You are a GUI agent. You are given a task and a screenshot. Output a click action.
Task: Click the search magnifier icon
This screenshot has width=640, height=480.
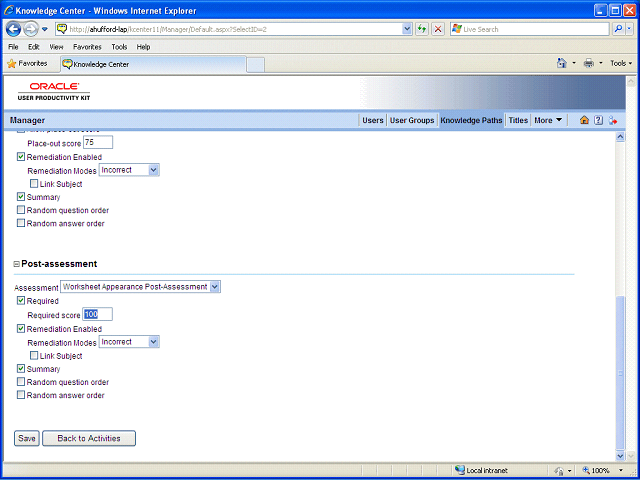click(x=618, y=29)
